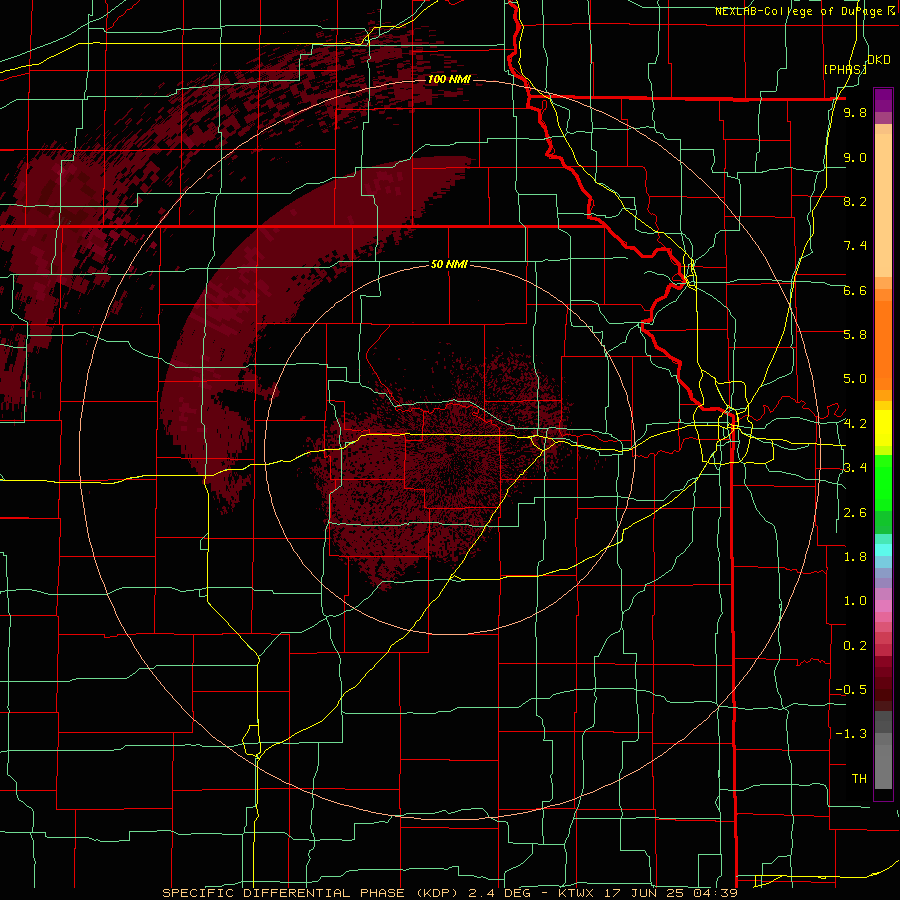Pick the pink swatch near 1.0 in the color bar
Viewport: 900px width, 900px height.
[x=883, y=606]
